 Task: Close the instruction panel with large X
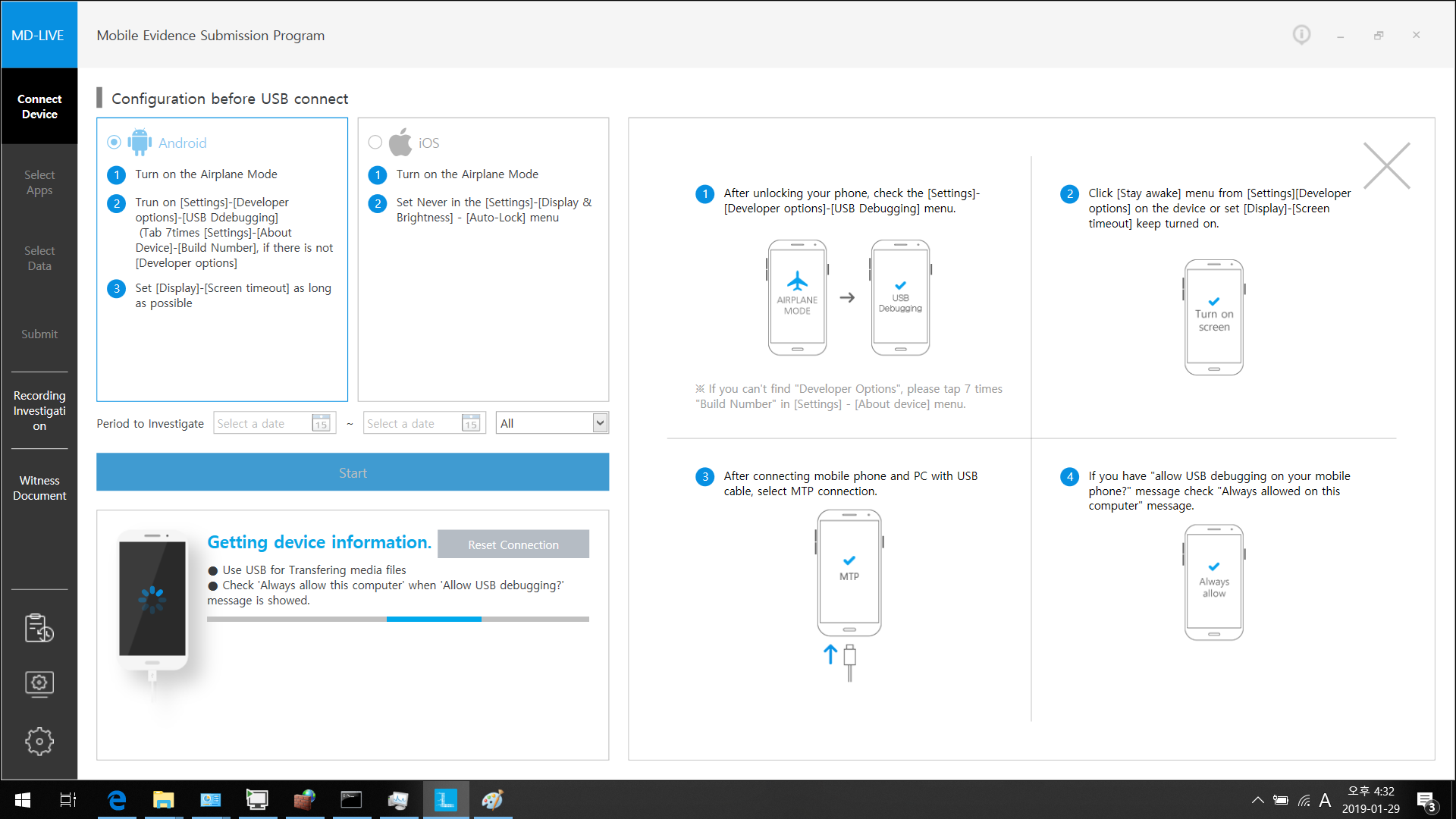(x=1386, y=165)
